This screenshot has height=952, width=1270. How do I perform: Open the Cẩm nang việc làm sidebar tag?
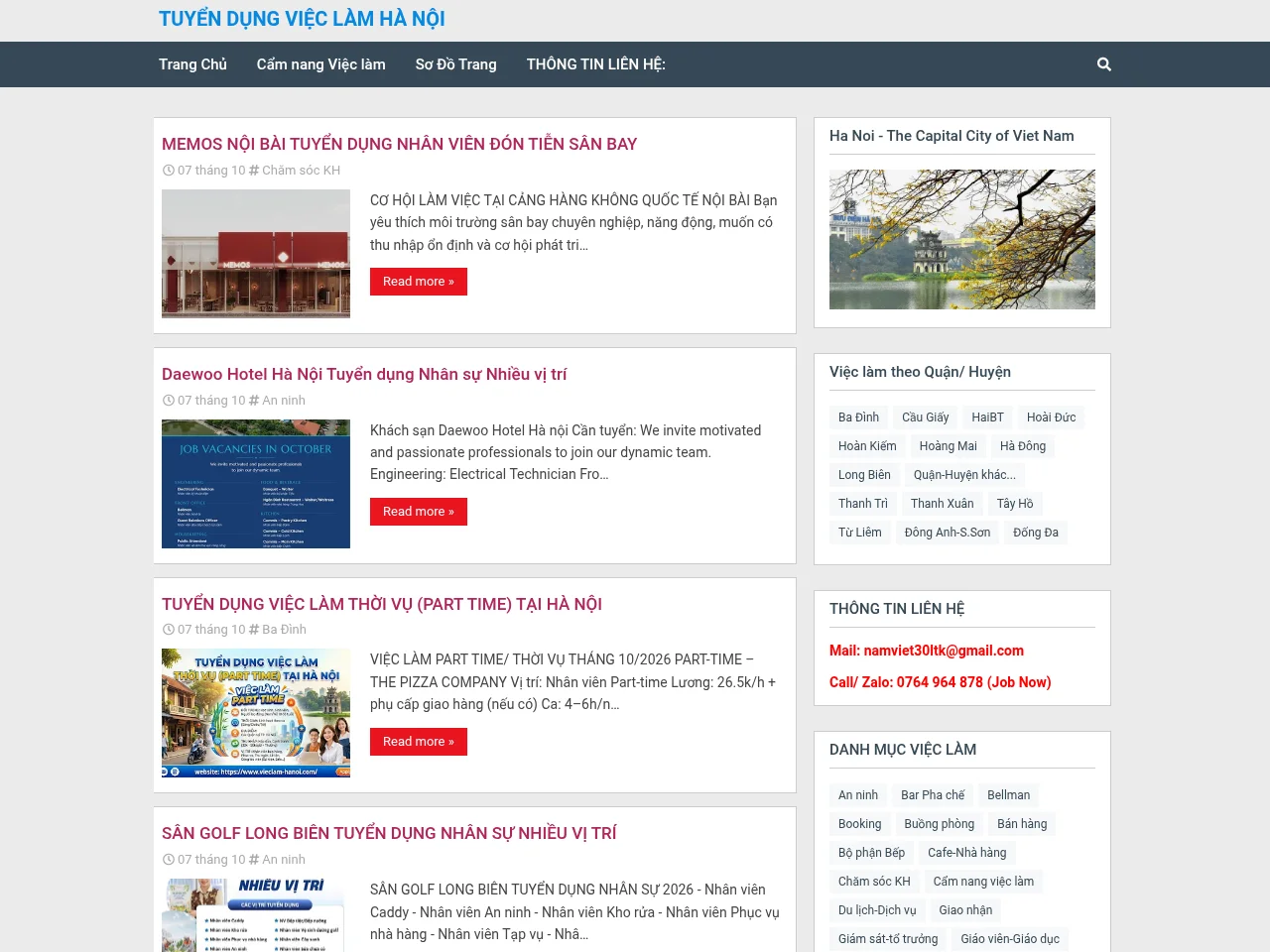983,882
